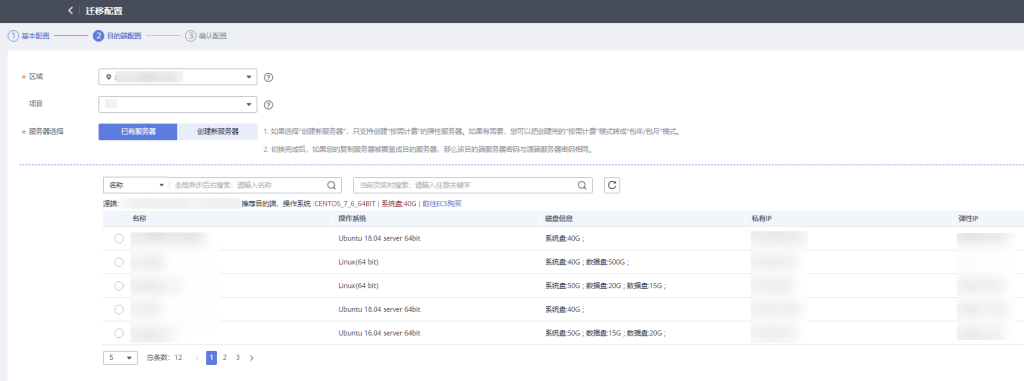Click the 总条数: 12 text
Image resolution: width=1024 pixels, height=381 pixels.
click(164, 357)
